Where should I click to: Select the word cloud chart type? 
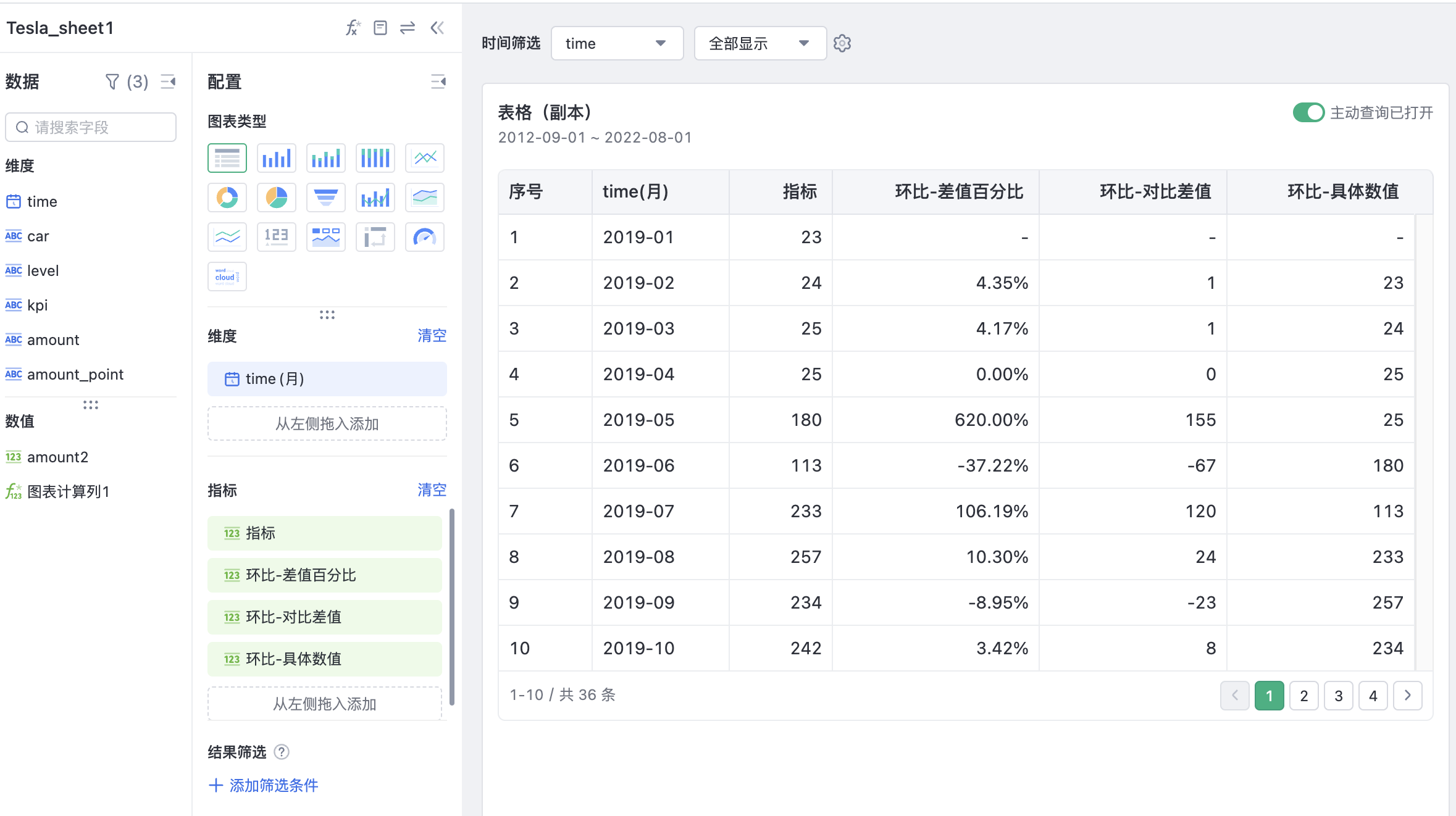pos(227,276)
